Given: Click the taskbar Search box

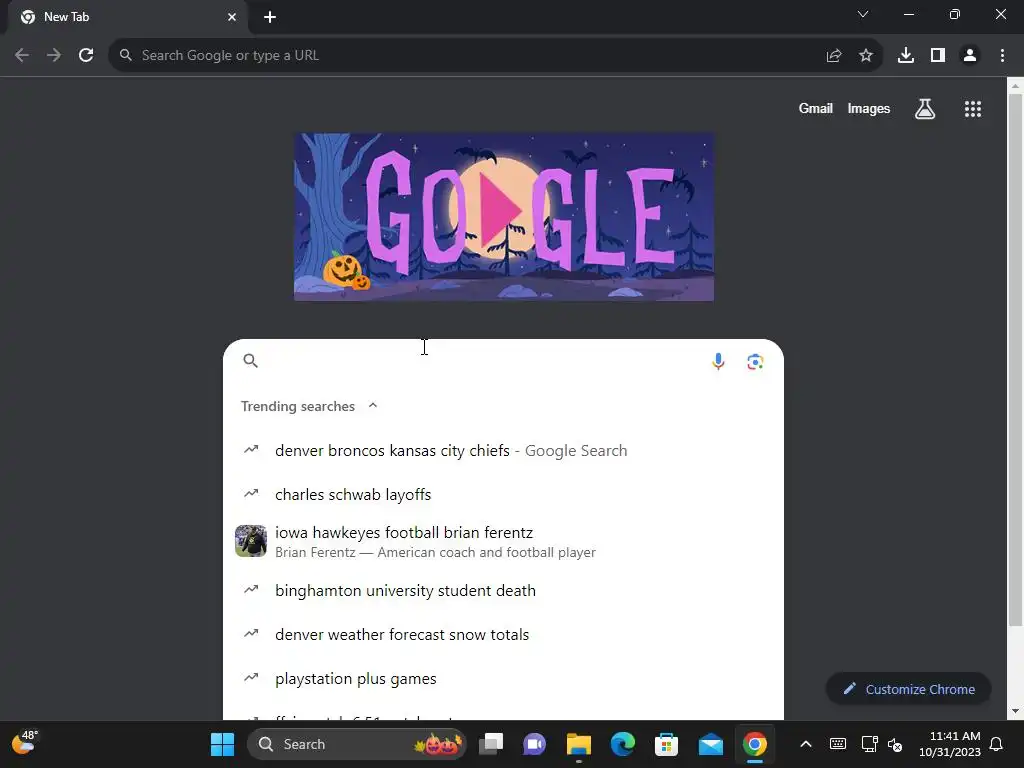Looking at the screenshot, I should tap(357, 744).
